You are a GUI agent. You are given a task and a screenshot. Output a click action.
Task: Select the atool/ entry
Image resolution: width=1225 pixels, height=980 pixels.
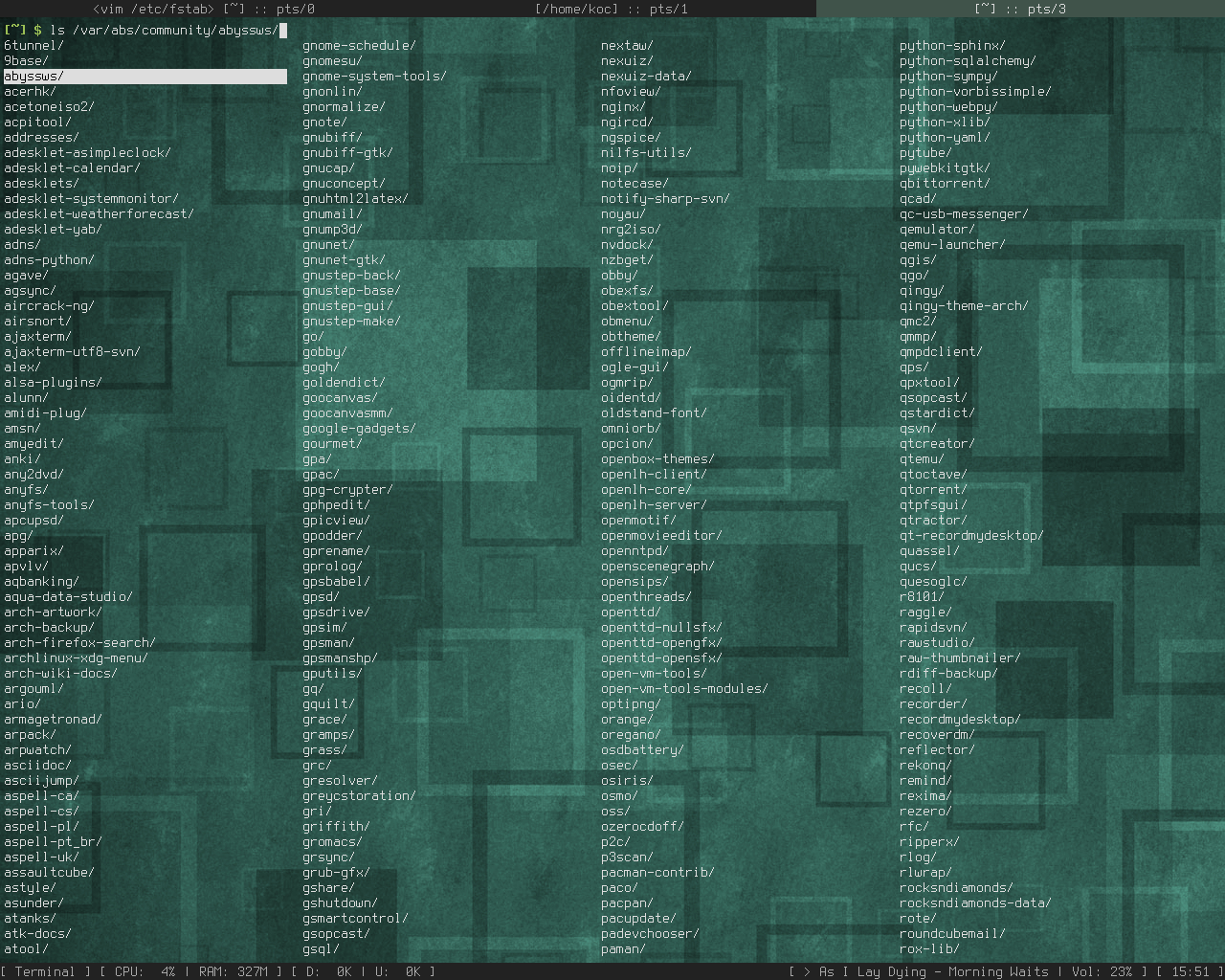click(26, 948)
